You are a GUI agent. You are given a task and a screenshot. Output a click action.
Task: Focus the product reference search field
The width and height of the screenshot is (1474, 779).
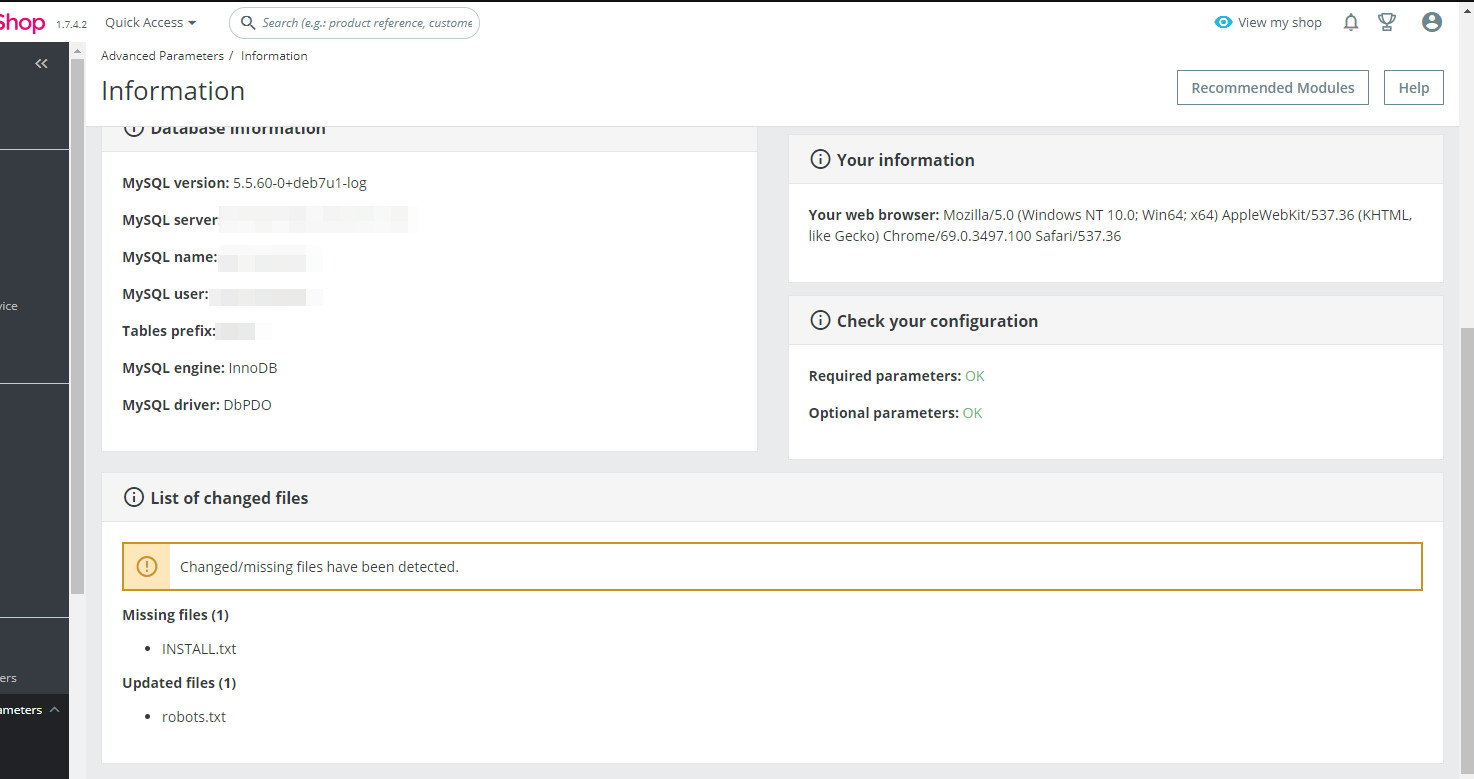[x=367, y=22]
